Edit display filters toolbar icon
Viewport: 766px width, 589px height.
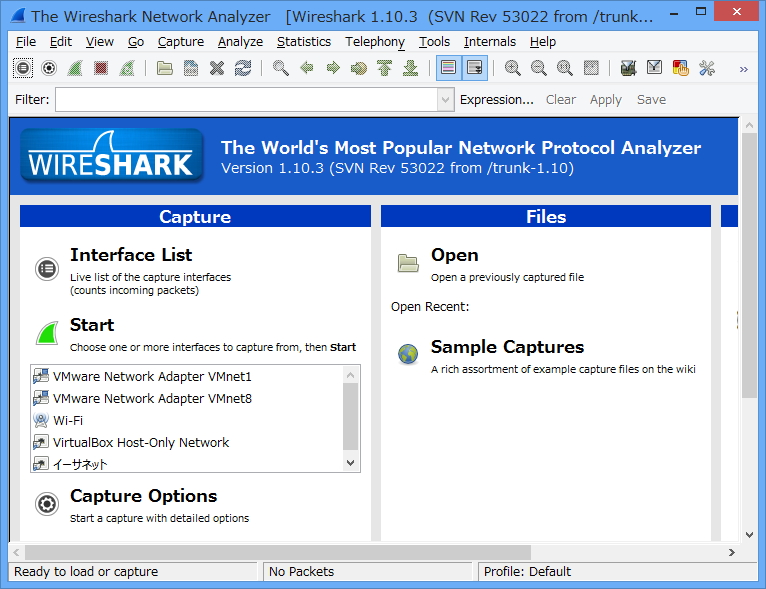pyautogui.click(x=654, y=68)
